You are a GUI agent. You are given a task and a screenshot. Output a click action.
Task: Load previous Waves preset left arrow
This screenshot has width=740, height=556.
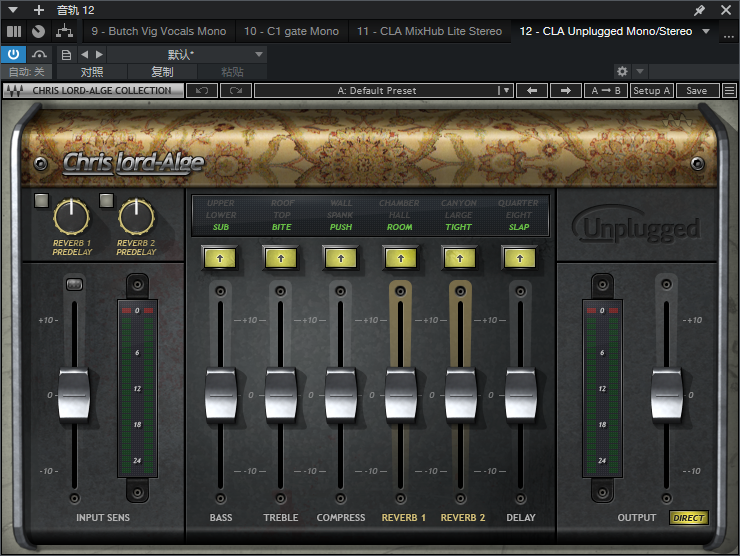(x=532, y=91)
